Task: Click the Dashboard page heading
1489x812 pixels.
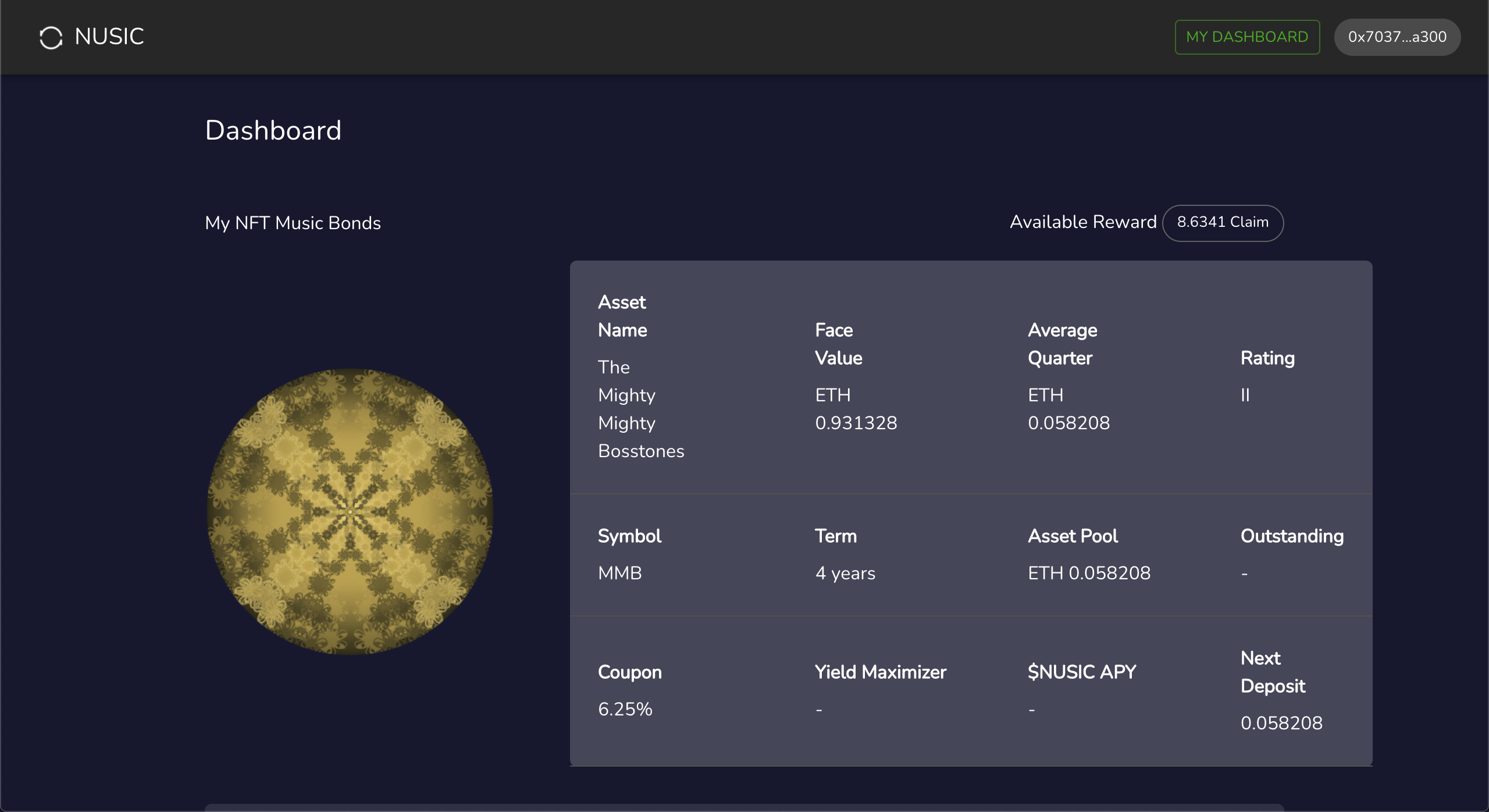Action: coord(273,130)
